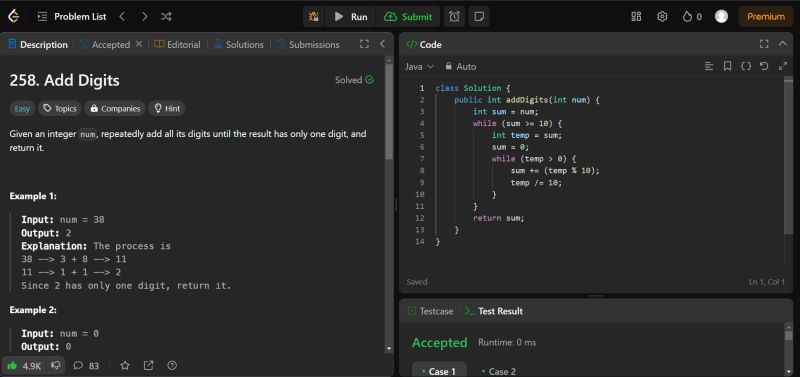The height and width of the screenshot is (377, 800).
Task: Click the description panel scrollbar
Action: 389,112
